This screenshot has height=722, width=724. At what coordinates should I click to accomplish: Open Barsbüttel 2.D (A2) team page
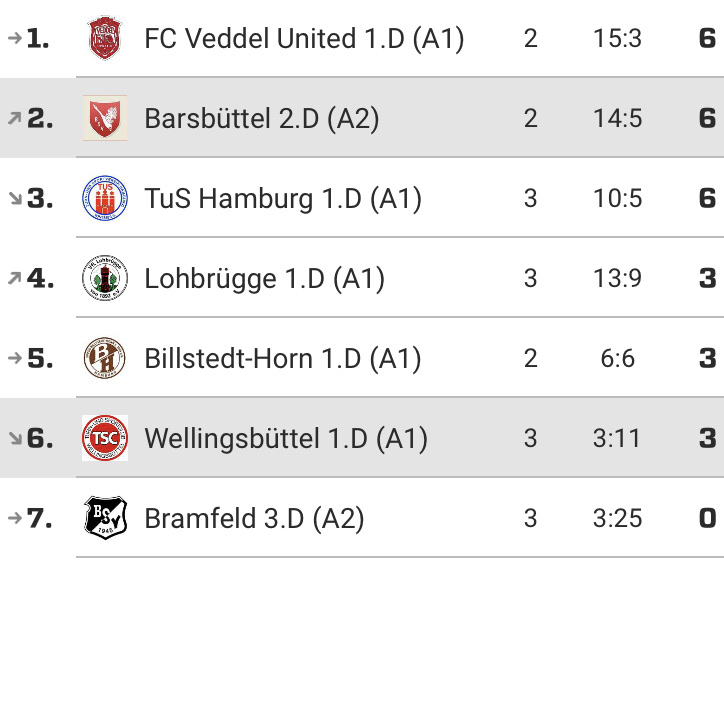pos(262,119)
